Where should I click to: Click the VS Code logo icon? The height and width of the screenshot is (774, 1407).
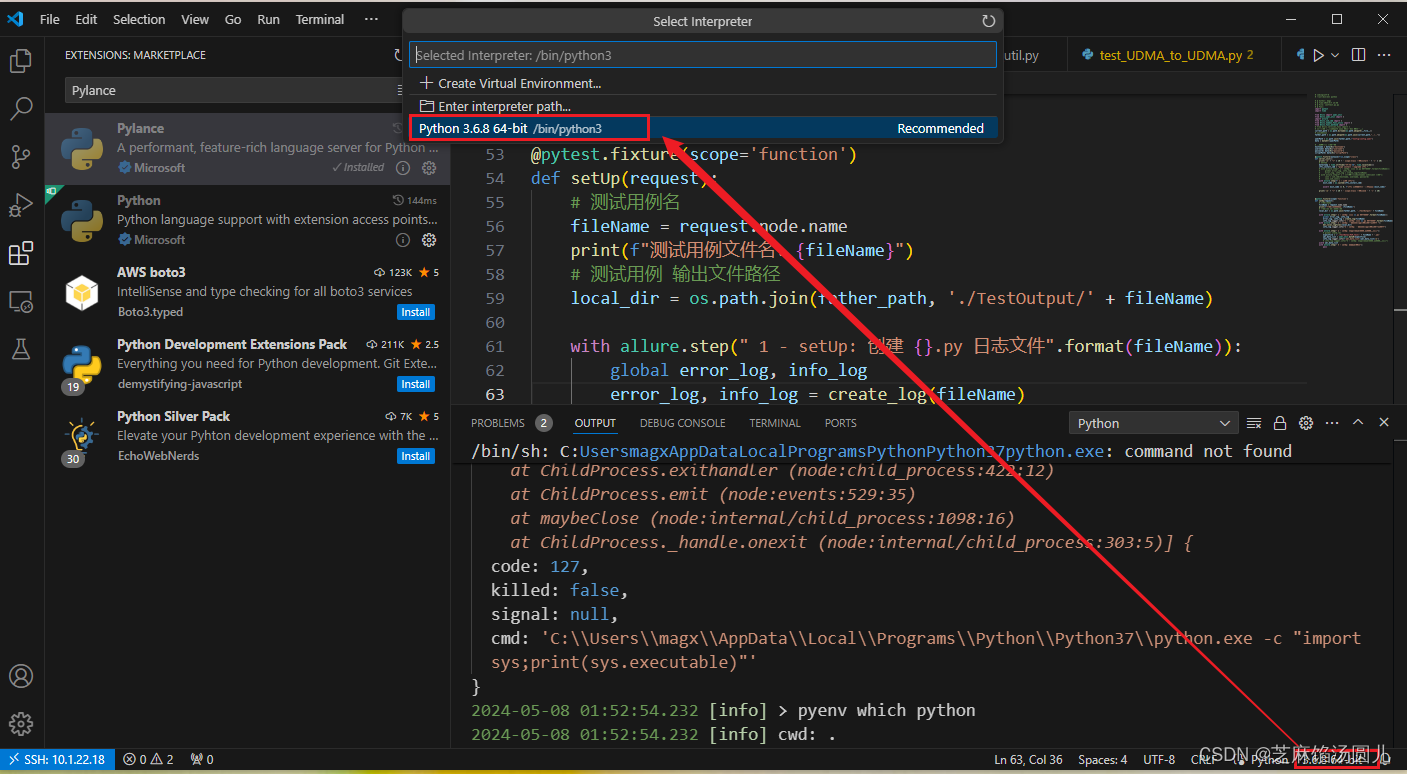tap(15, 19)
